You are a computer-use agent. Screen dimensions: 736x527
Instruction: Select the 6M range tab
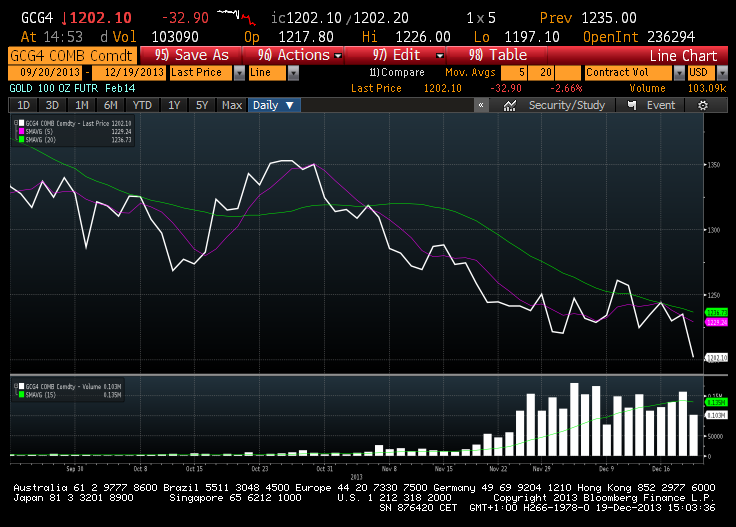[x=111, y=105]
